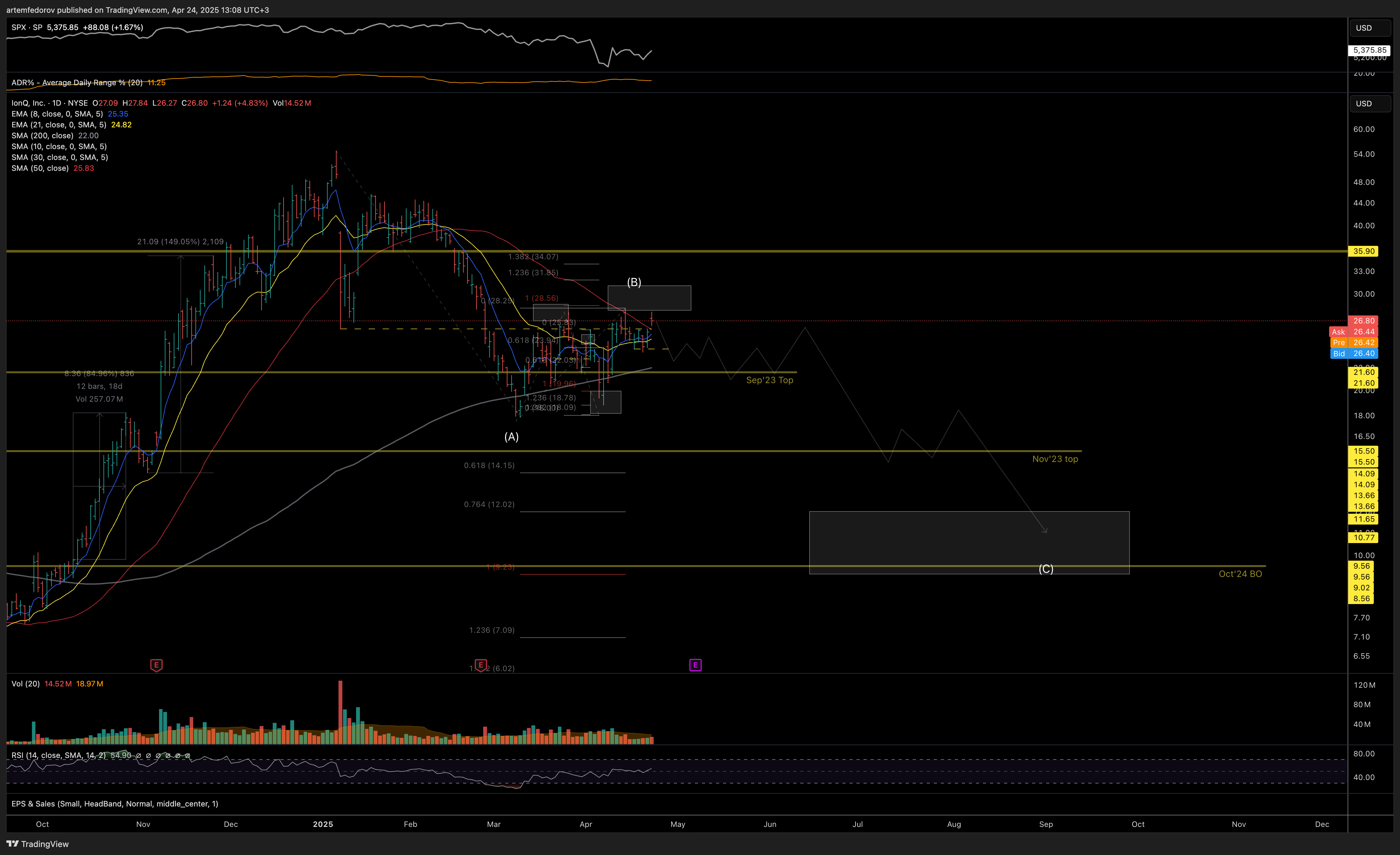This screenshot has height=855, width=1400.
Task: Click the Pre 26.42 price label
Action: [x=1354, y=343]
